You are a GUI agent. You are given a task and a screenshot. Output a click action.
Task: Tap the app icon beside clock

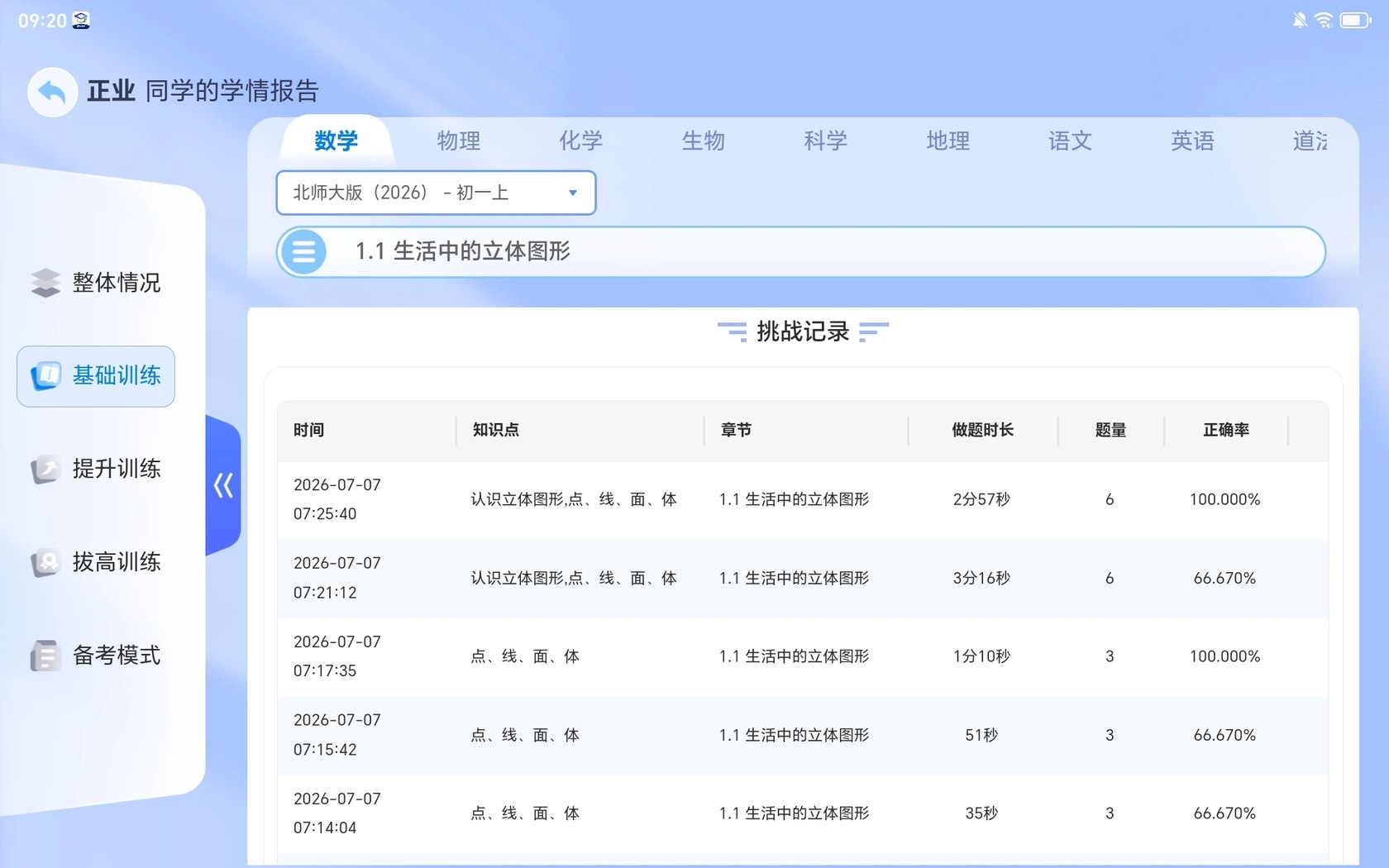tap(81, 21)
